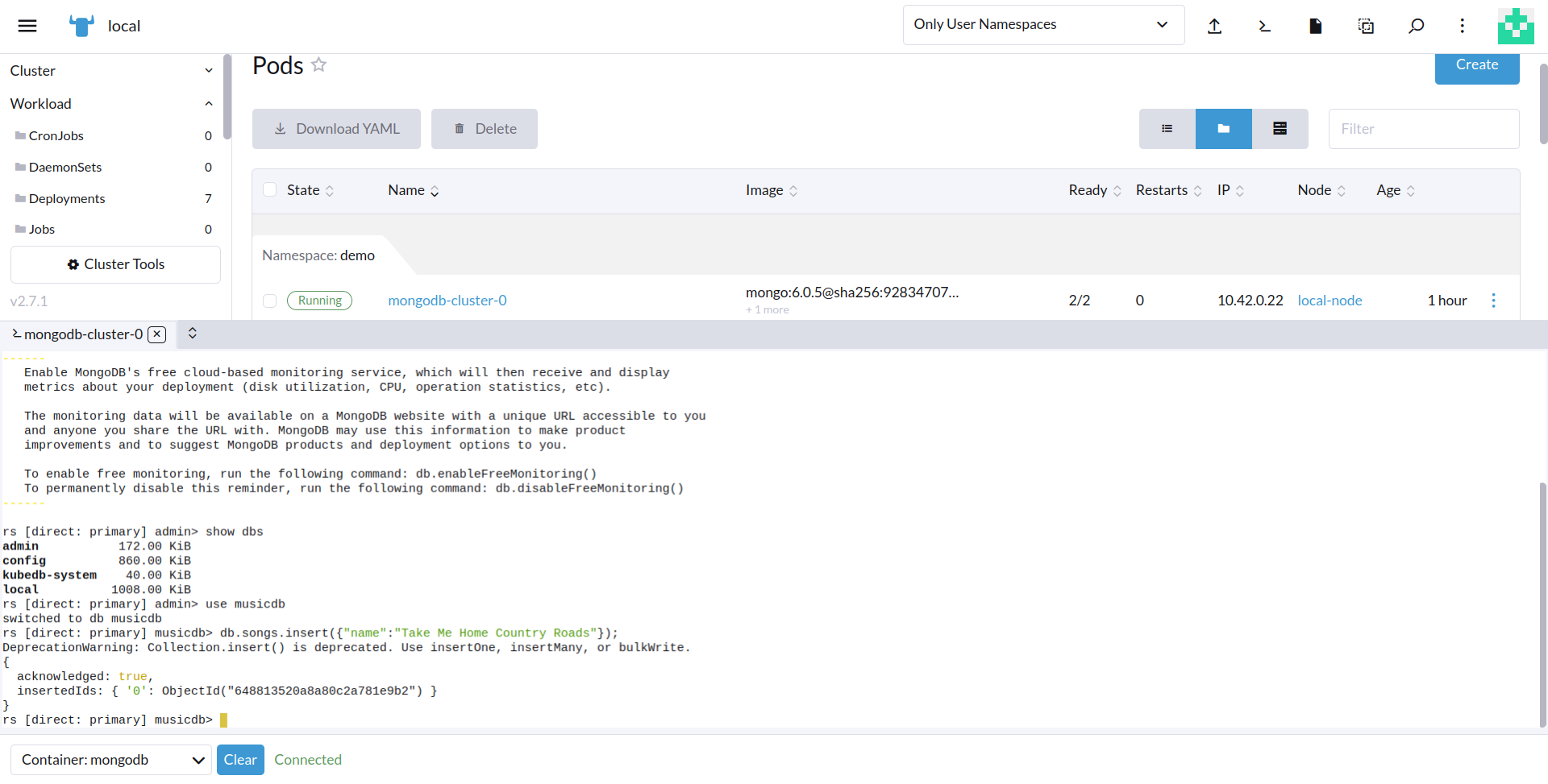Toggle the select-all pods checkbox

(270, 190)
